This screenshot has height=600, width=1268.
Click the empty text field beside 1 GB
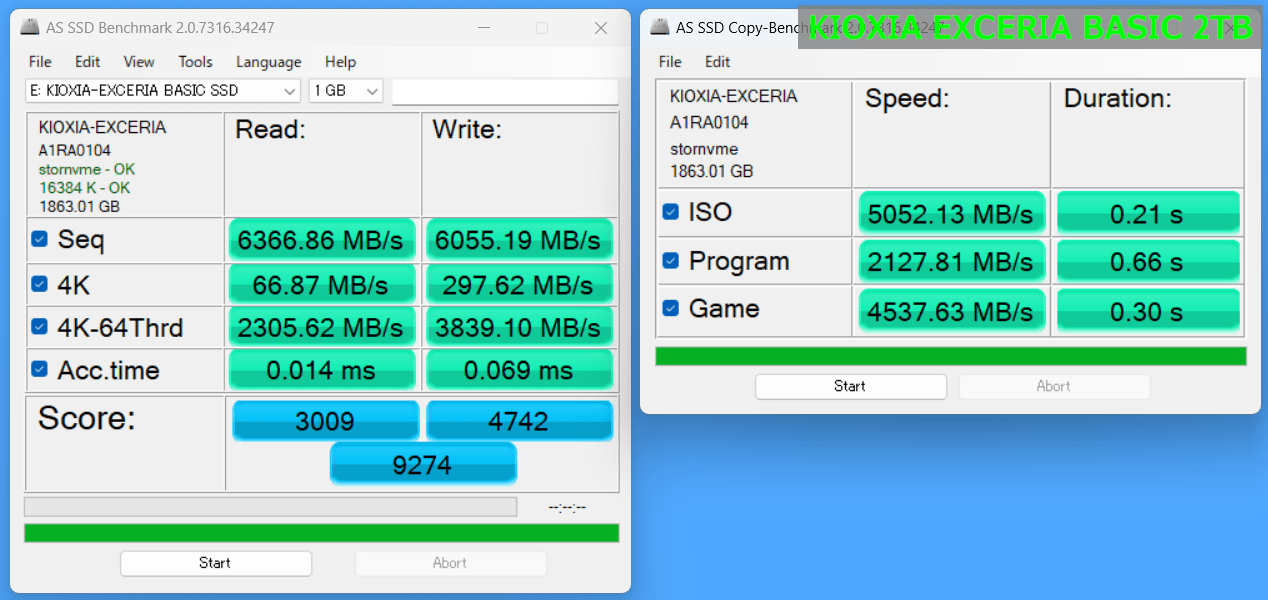tap(504, 91)
